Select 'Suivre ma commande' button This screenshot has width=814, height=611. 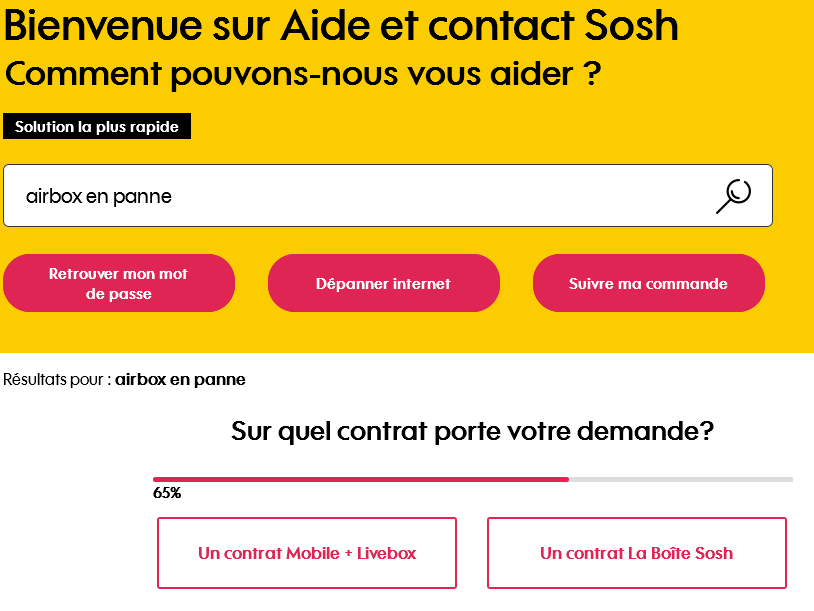(648, 283)
